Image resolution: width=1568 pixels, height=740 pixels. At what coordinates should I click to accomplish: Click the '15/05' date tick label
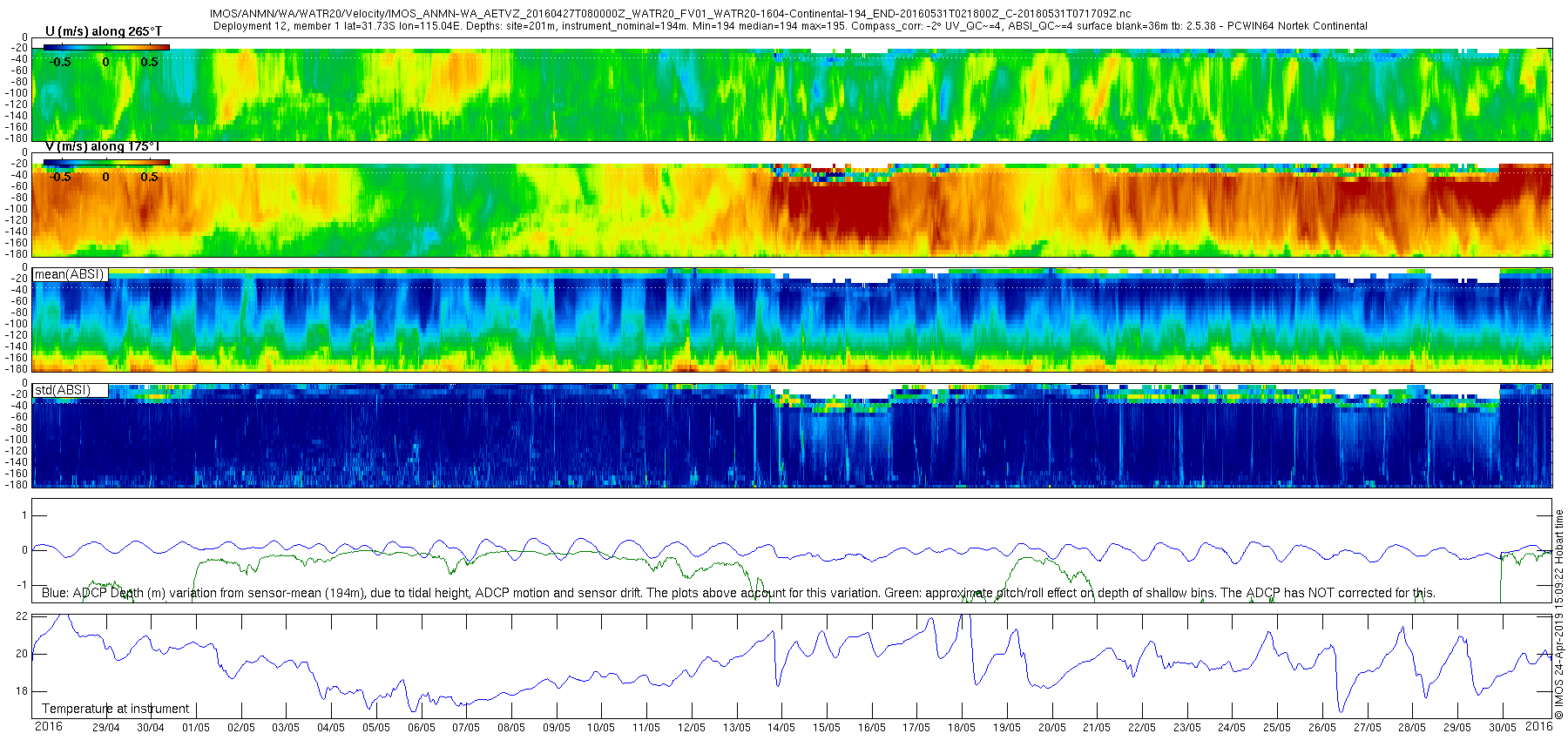[x=827, y=728]
